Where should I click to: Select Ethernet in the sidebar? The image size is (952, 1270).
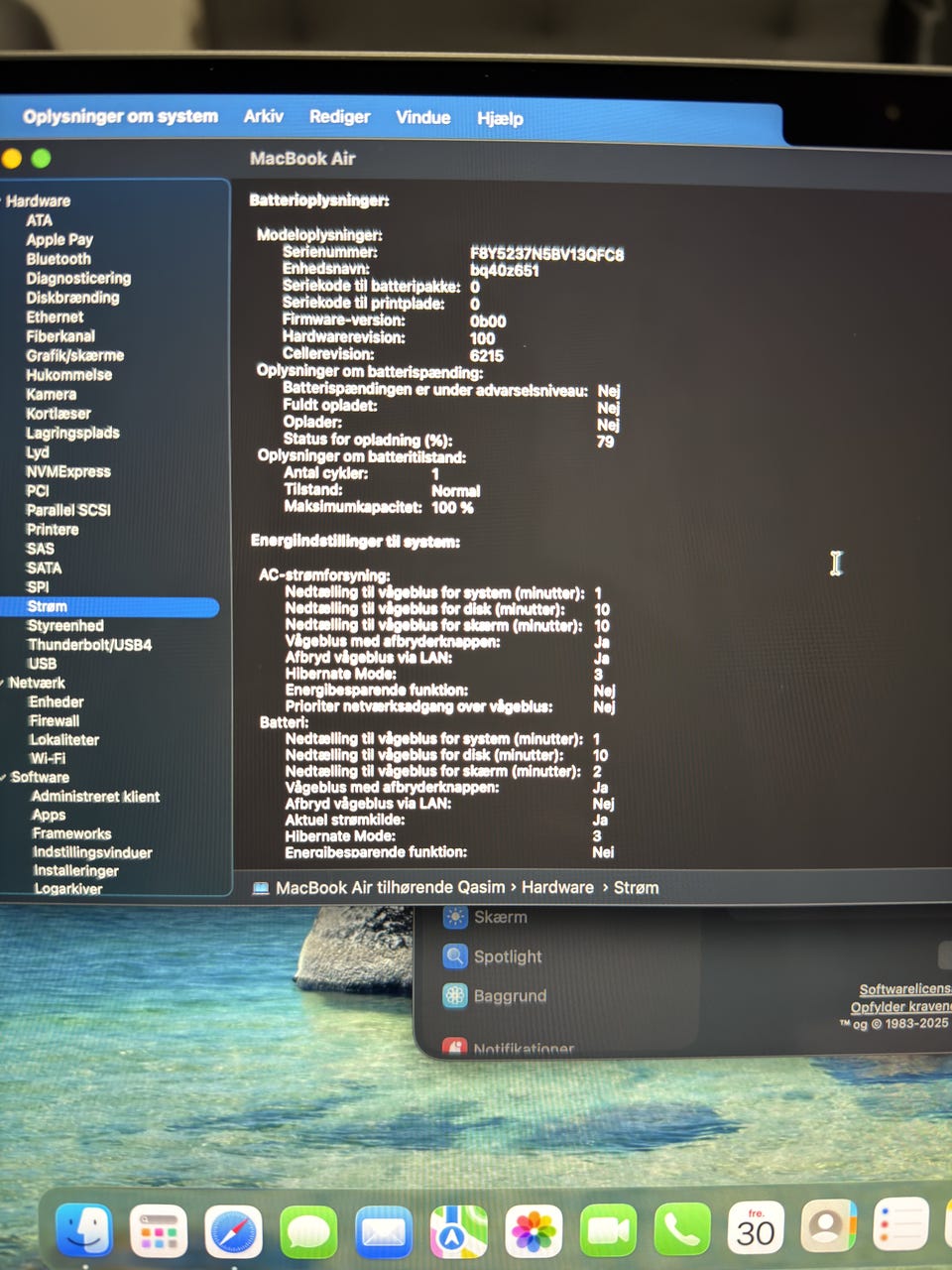[55, 317]
